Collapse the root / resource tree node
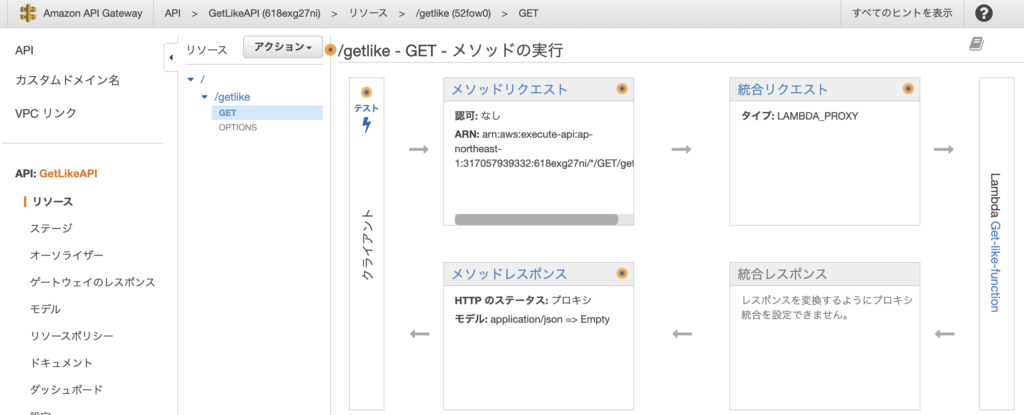 coord(191,79)
